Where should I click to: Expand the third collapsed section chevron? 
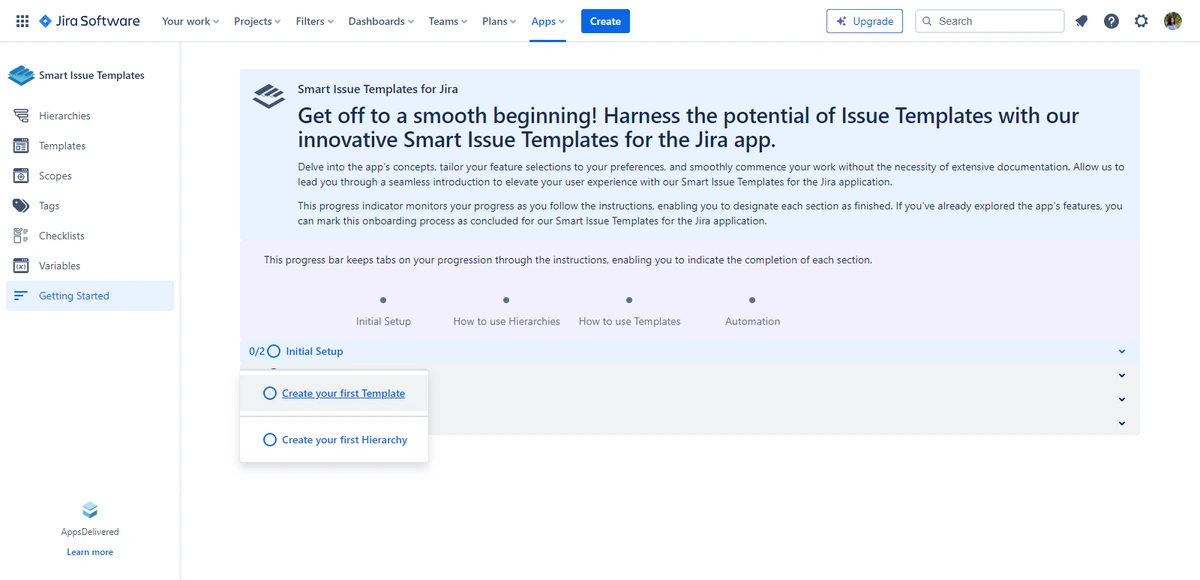click(1122, 399)
